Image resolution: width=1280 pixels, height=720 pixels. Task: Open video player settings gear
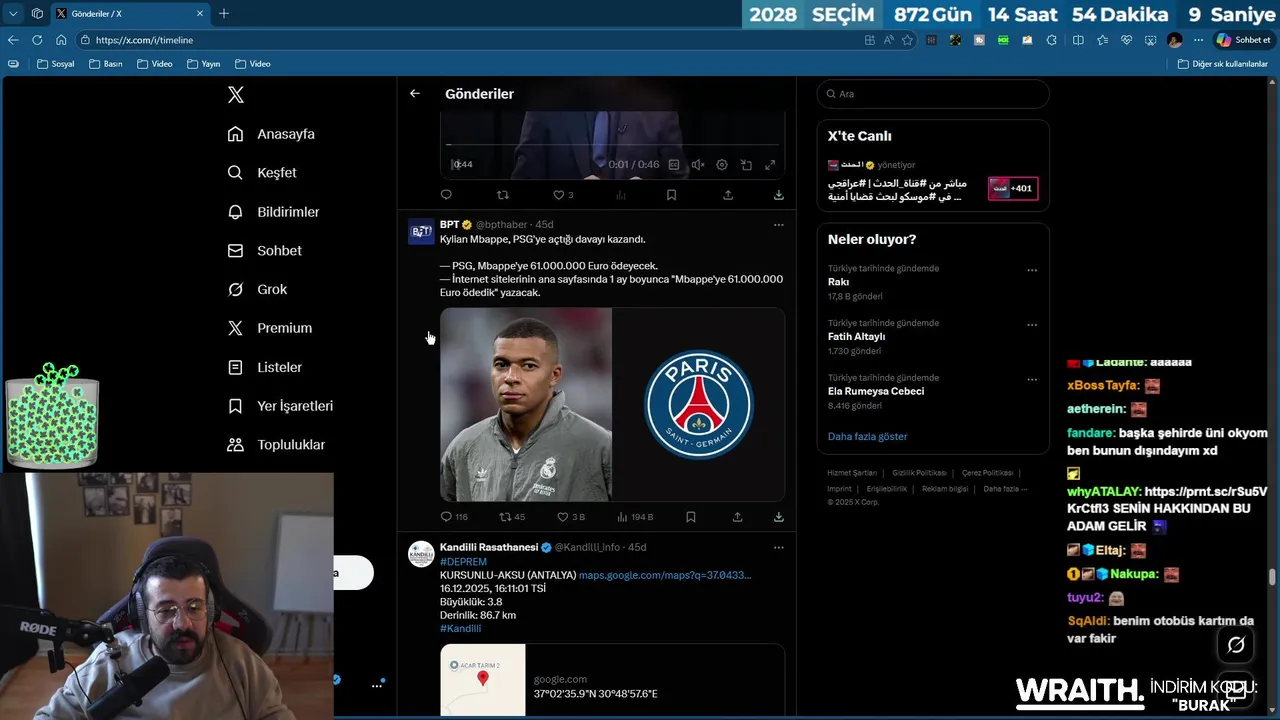tap(722, 165)
